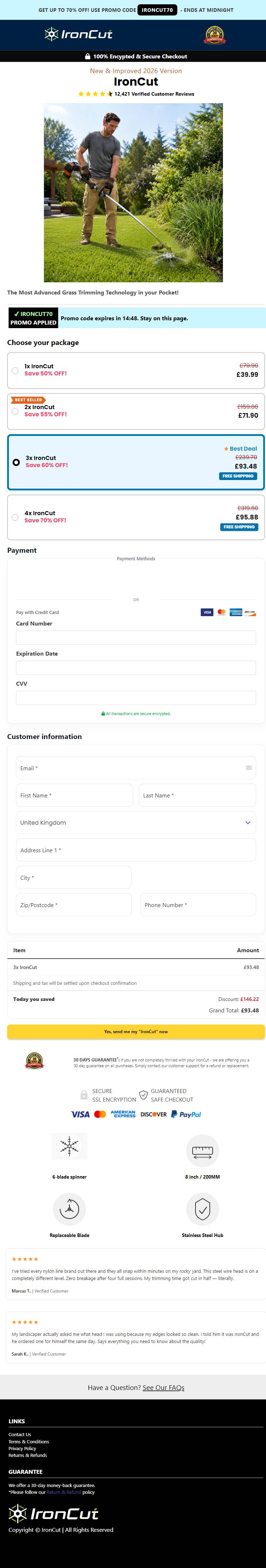This screenshot has width=266, height=1568.
Task: Choose the 4x IronCut package radio
Action: pos(15,517)
